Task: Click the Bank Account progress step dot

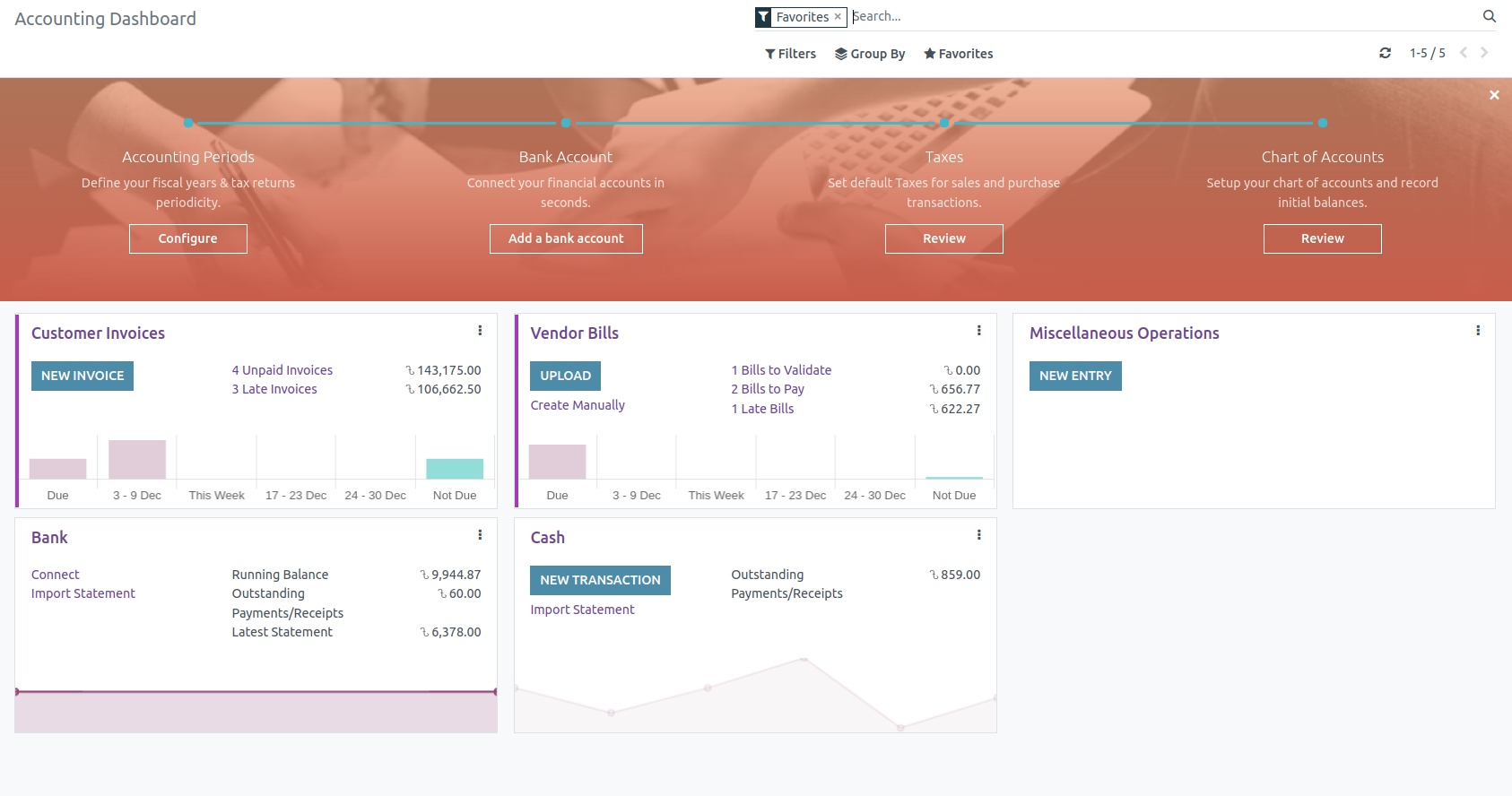Action: point(566,123)
